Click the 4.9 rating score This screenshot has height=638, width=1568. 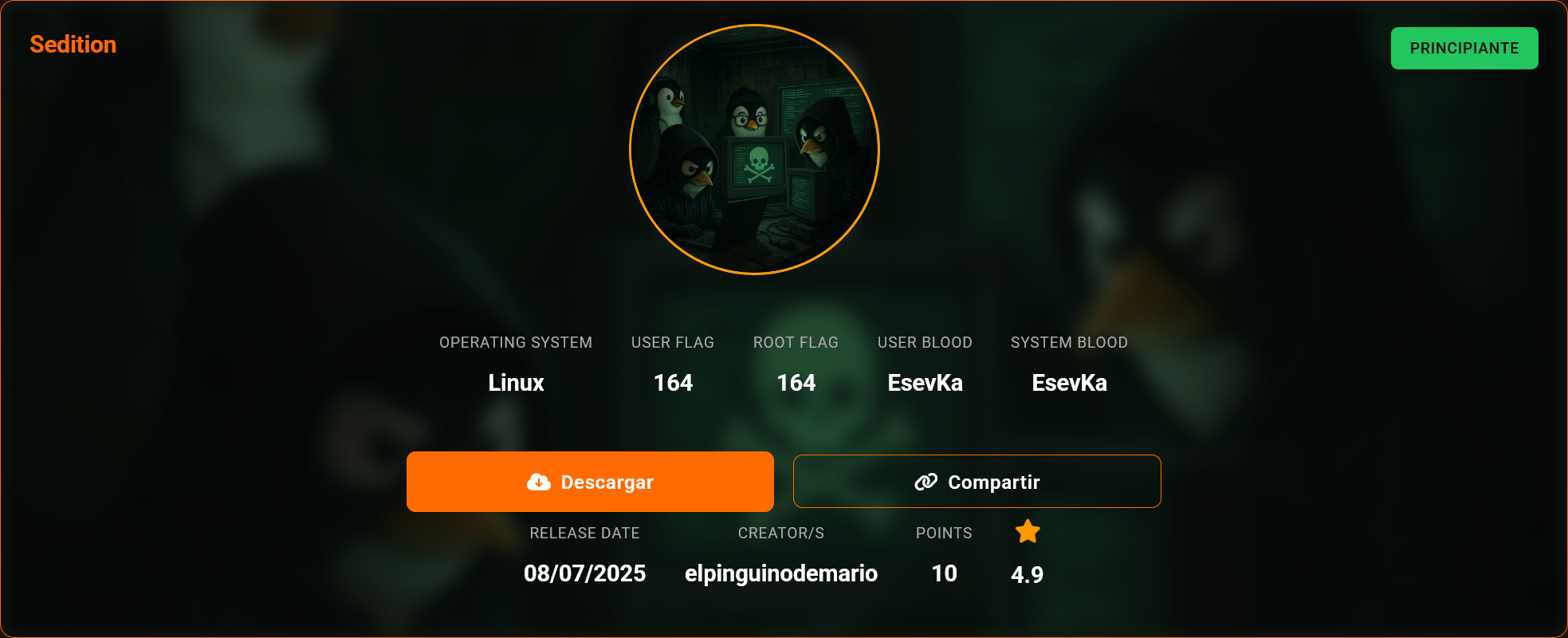tap(1027, 574)
